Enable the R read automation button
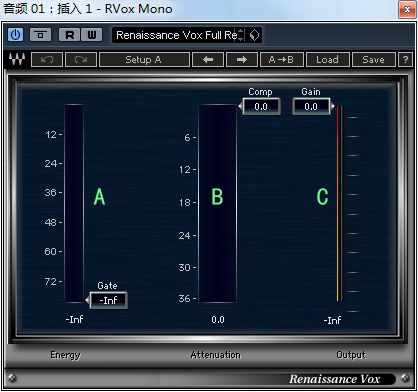The height and width of the screenshot is (392, 418). click(x=69, y=35)
